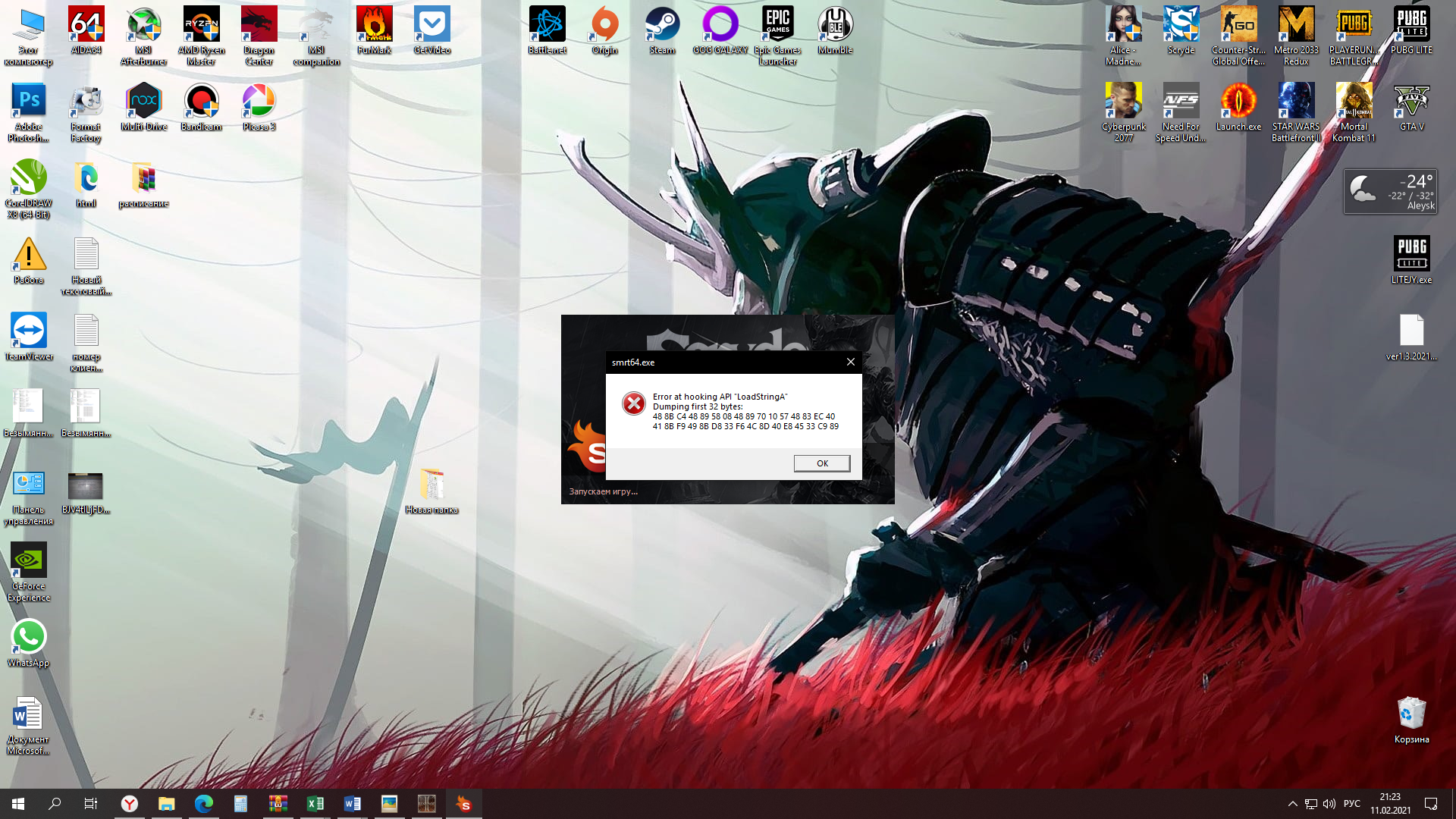Open the notification center icon
The height and width of the screenshot is (819, 1456).
[x=1431, y=804]
